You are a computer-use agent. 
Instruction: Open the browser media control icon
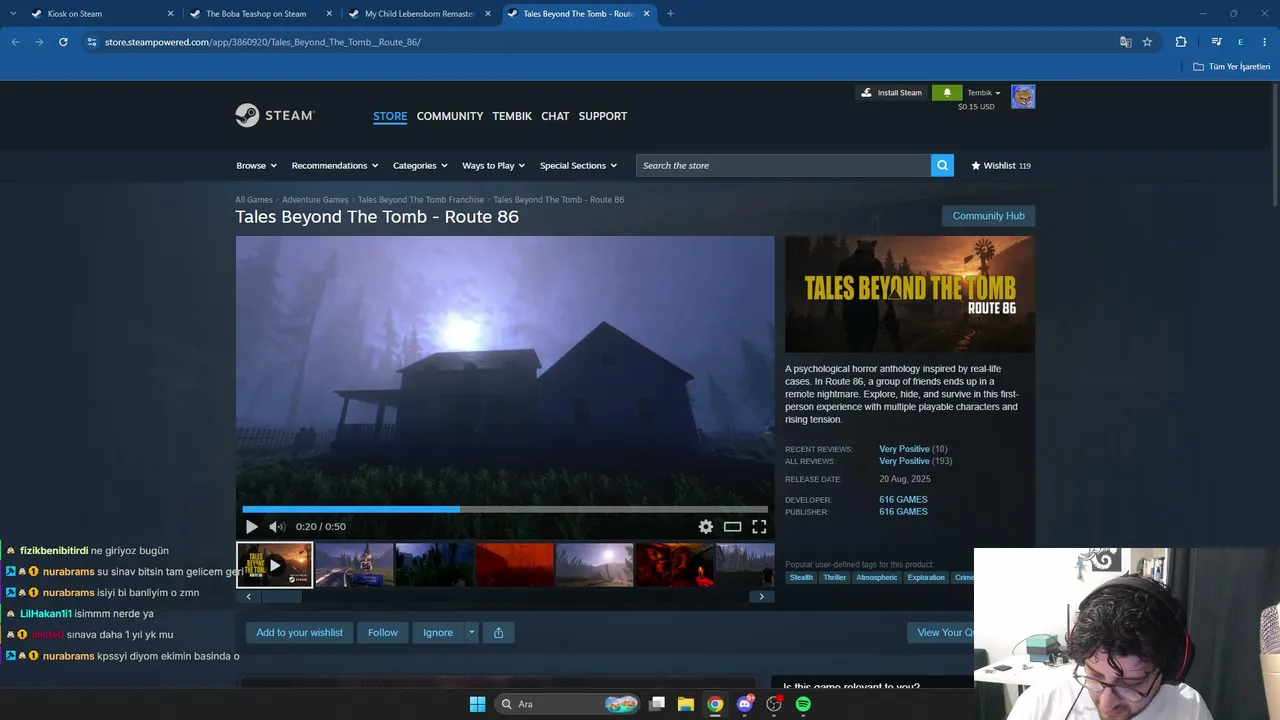point(1216,42)
